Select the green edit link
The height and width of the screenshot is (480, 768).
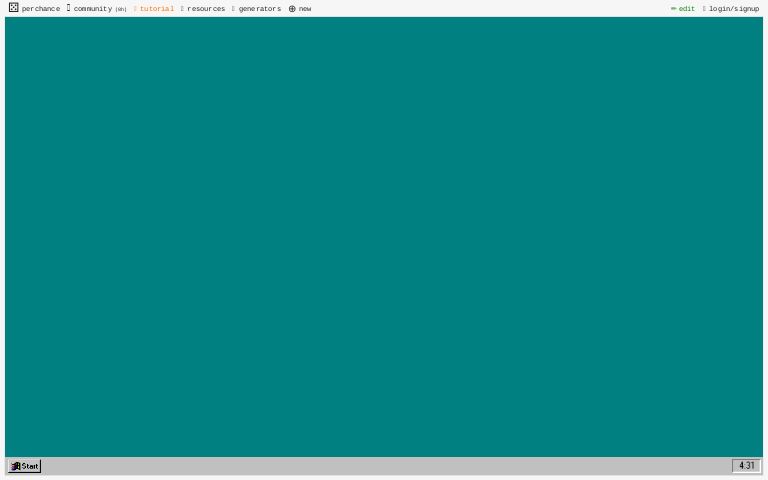pos(687,9)
